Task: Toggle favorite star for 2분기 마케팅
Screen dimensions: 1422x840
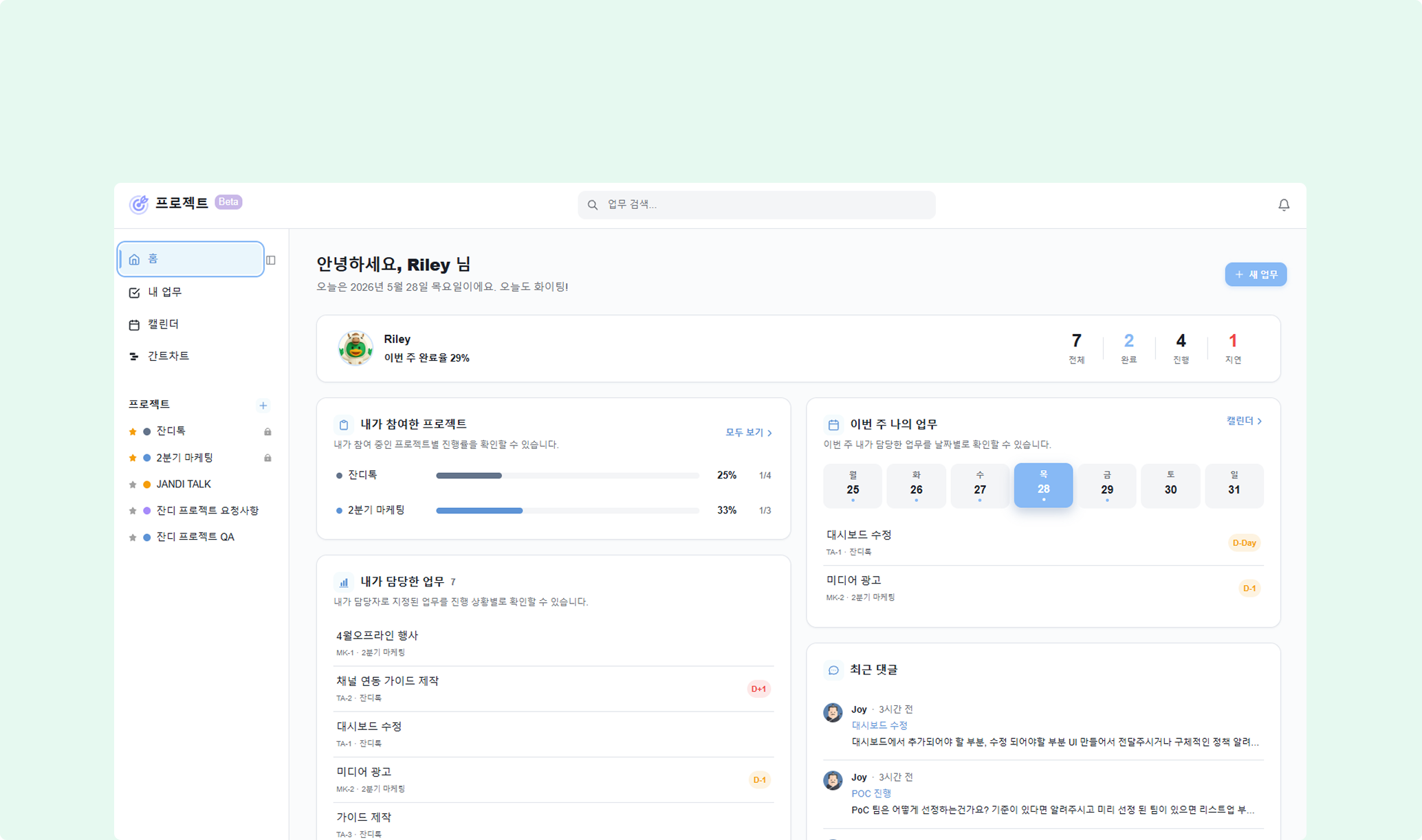Action: tap(133, 458)
